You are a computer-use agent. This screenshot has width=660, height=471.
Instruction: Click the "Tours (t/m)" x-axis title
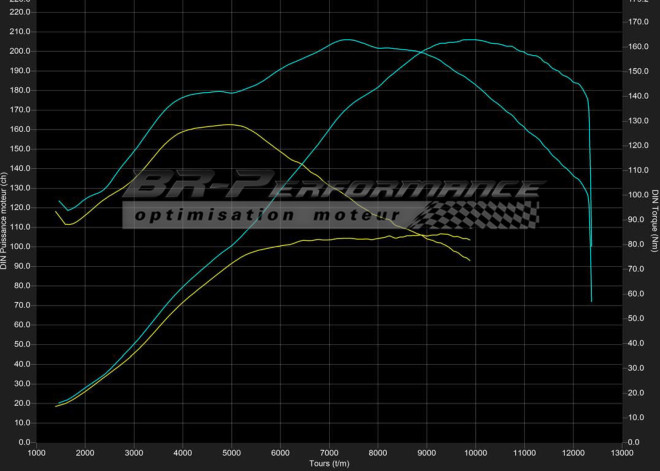click(x=329, y=463)
